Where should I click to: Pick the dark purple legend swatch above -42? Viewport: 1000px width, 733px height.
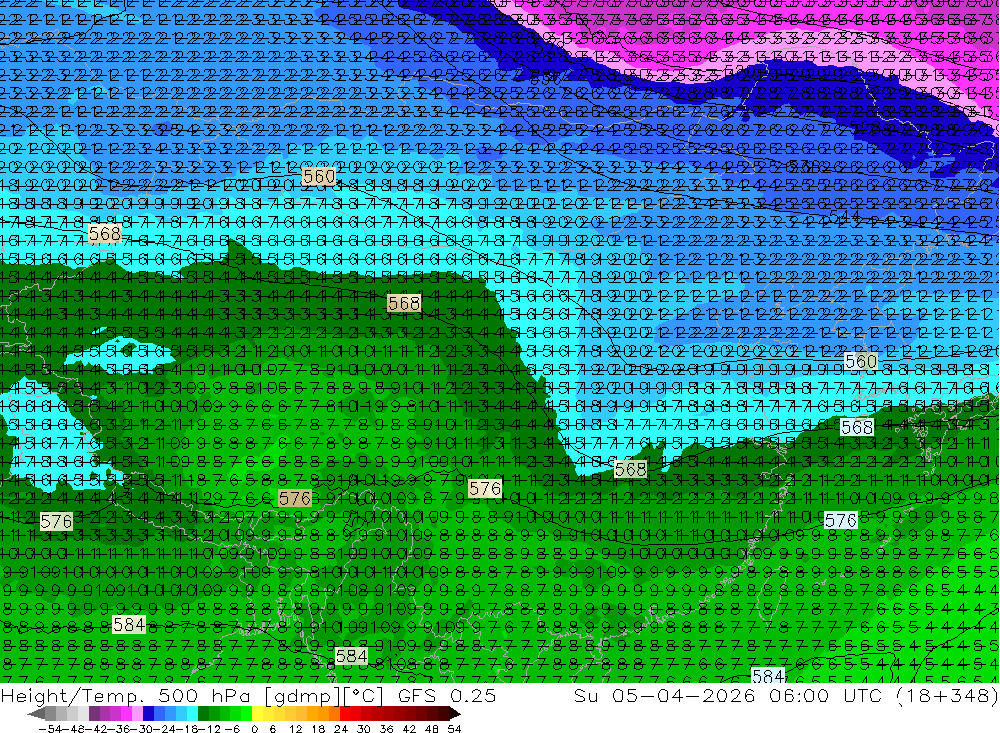[94, 714]
